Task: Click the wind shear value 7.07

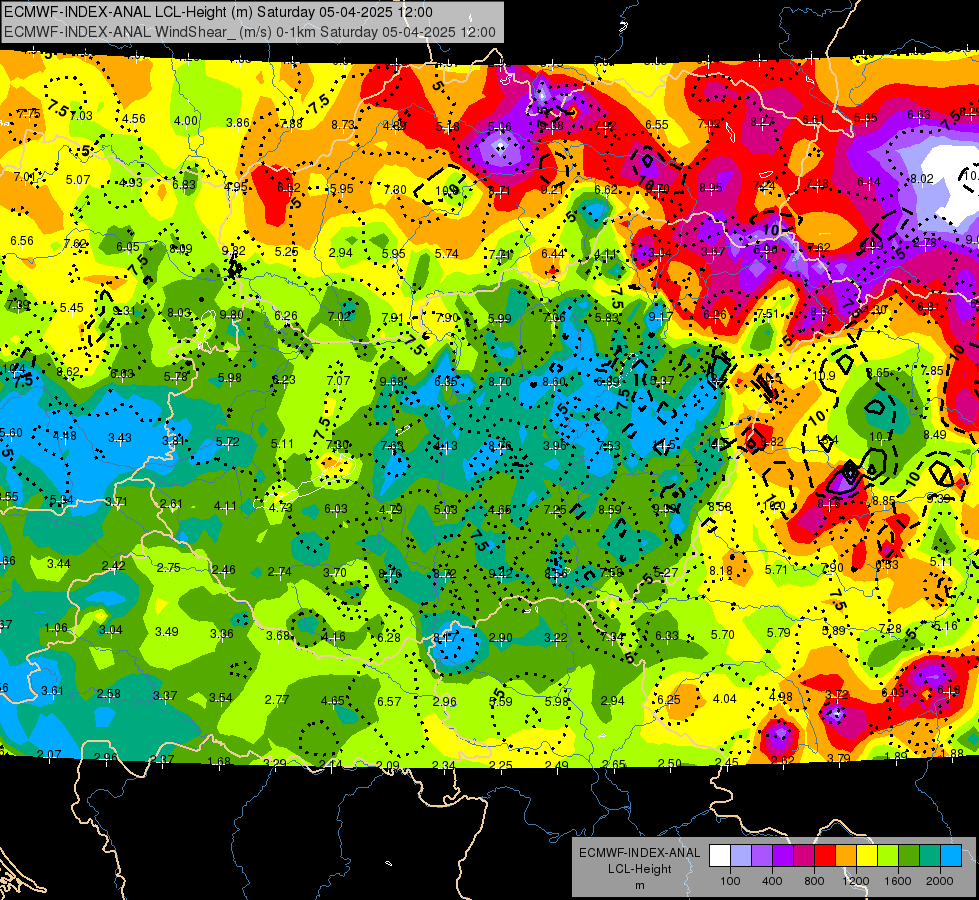Action: [338, 380]
